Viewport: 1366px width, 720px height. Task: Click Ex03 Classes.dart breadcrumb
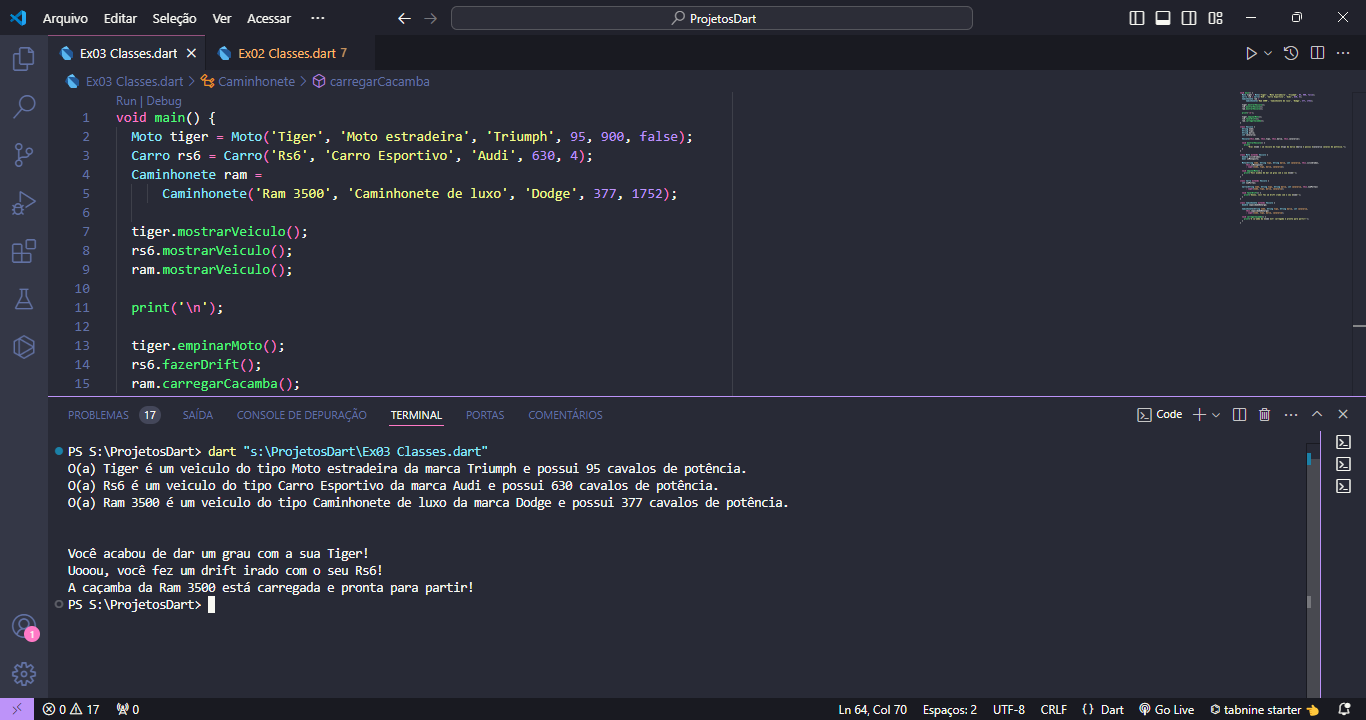click(x=134, y=81)
